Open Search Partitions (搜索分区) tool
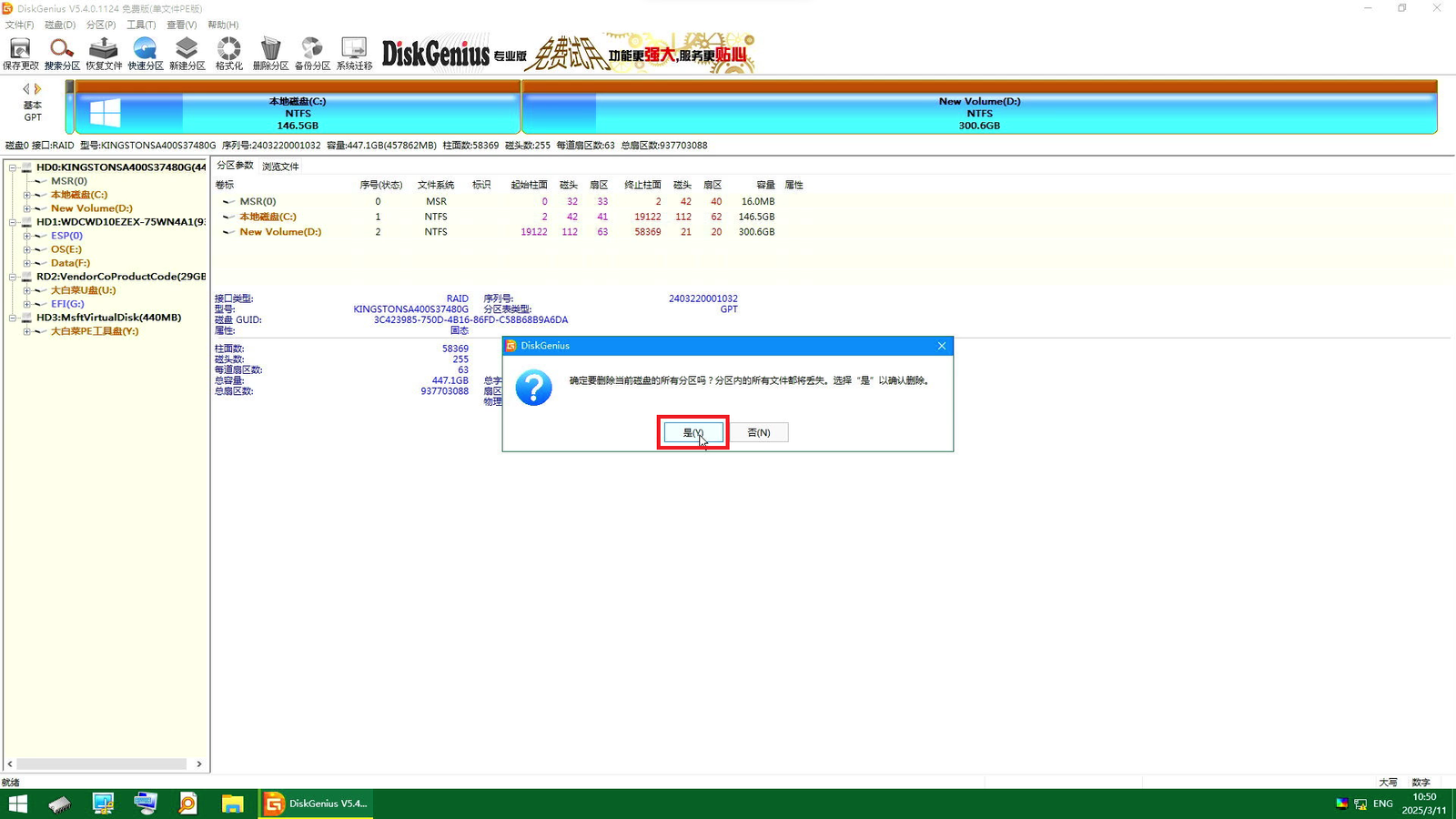 click(62, 54)
